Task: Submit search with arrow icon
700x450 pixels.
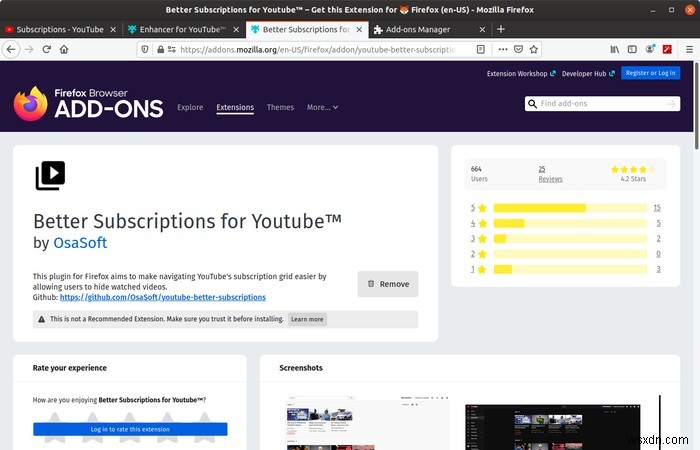Action: click(671, 104)
